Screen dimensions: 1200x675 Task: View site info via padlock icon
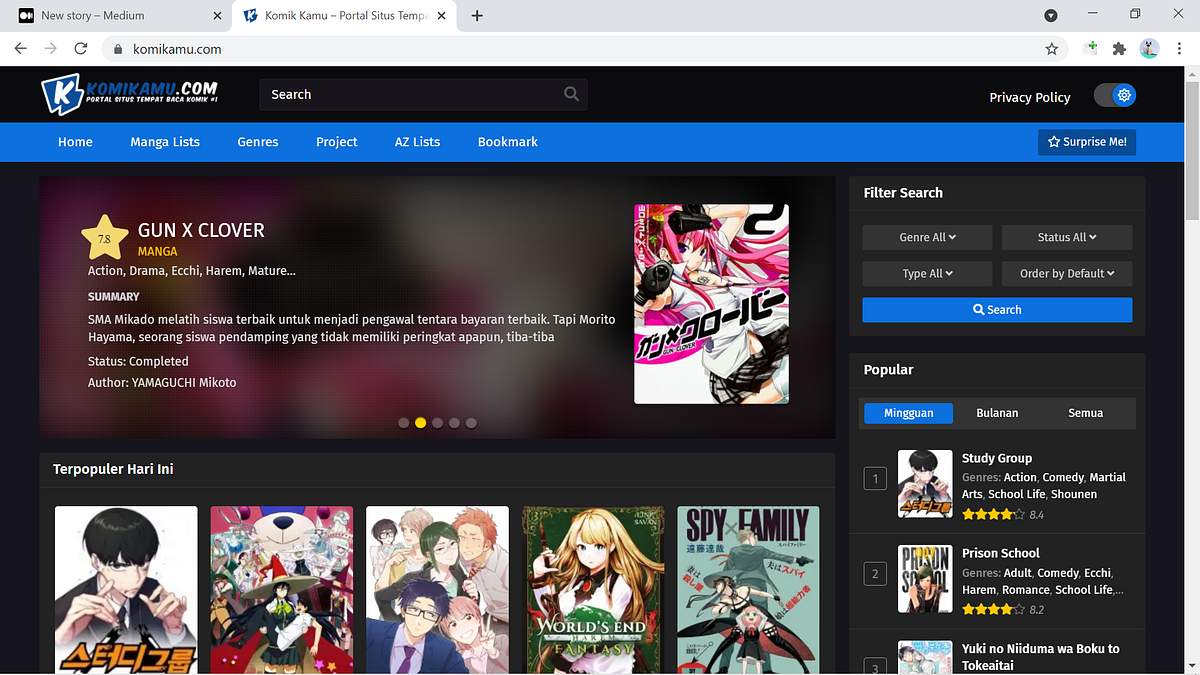click(118, 48)
